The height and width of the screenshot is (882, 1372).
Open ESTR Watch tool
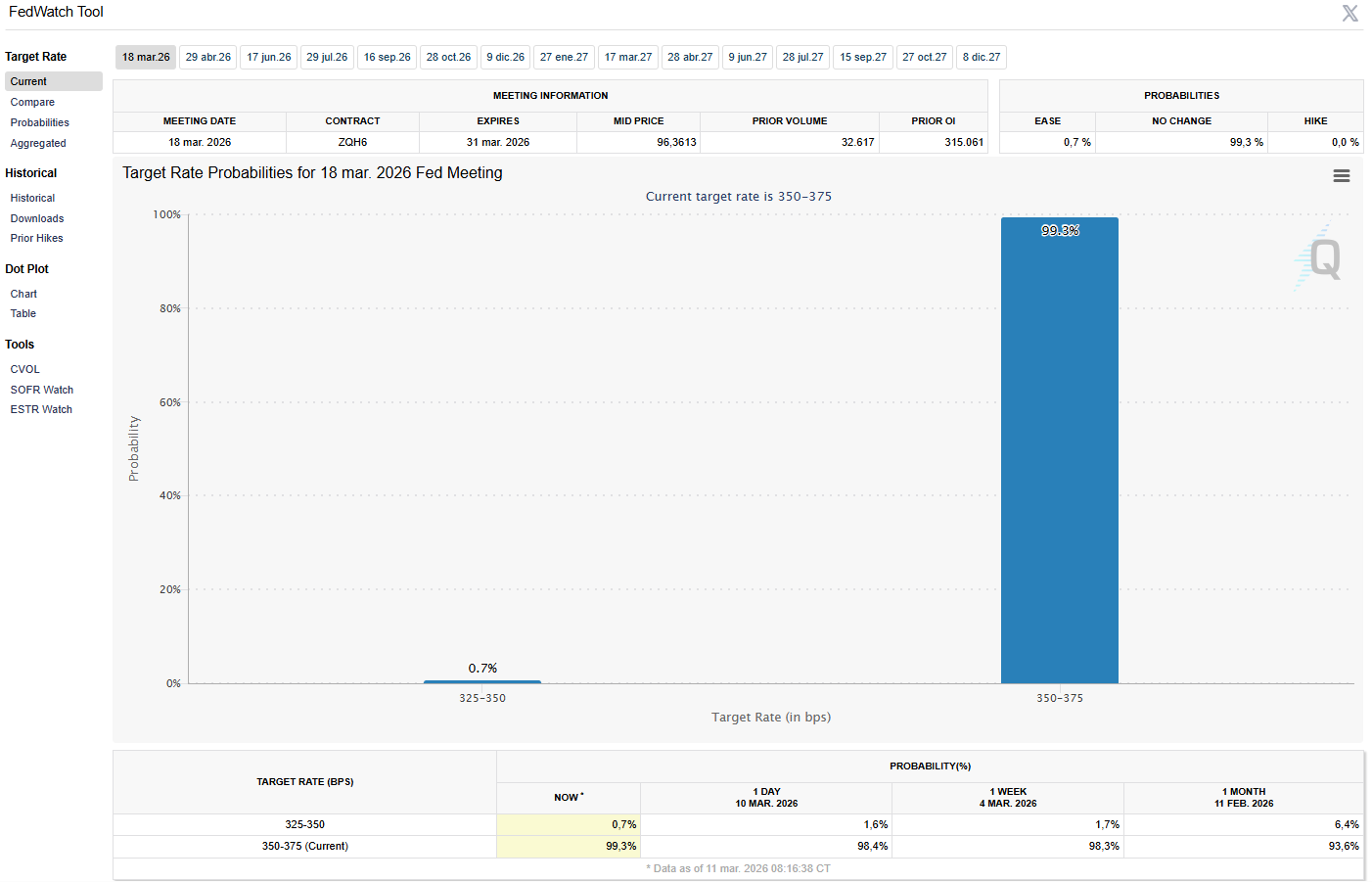tap(41, 410)
